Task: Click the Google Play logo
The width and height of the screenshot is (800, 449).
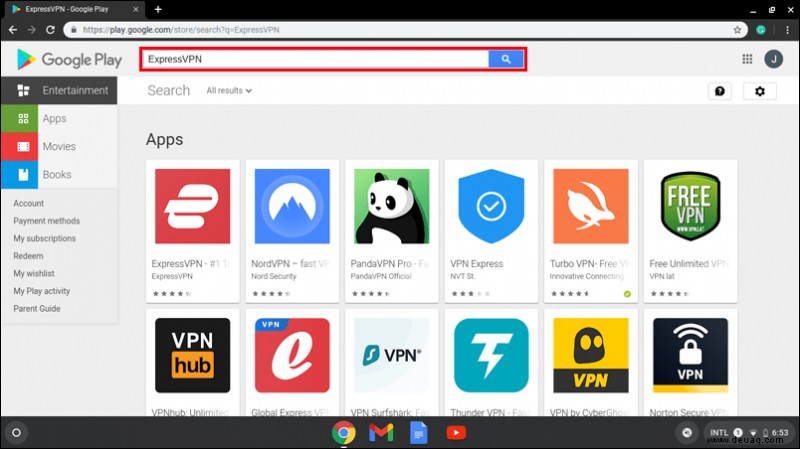Action: coord(69,60)
